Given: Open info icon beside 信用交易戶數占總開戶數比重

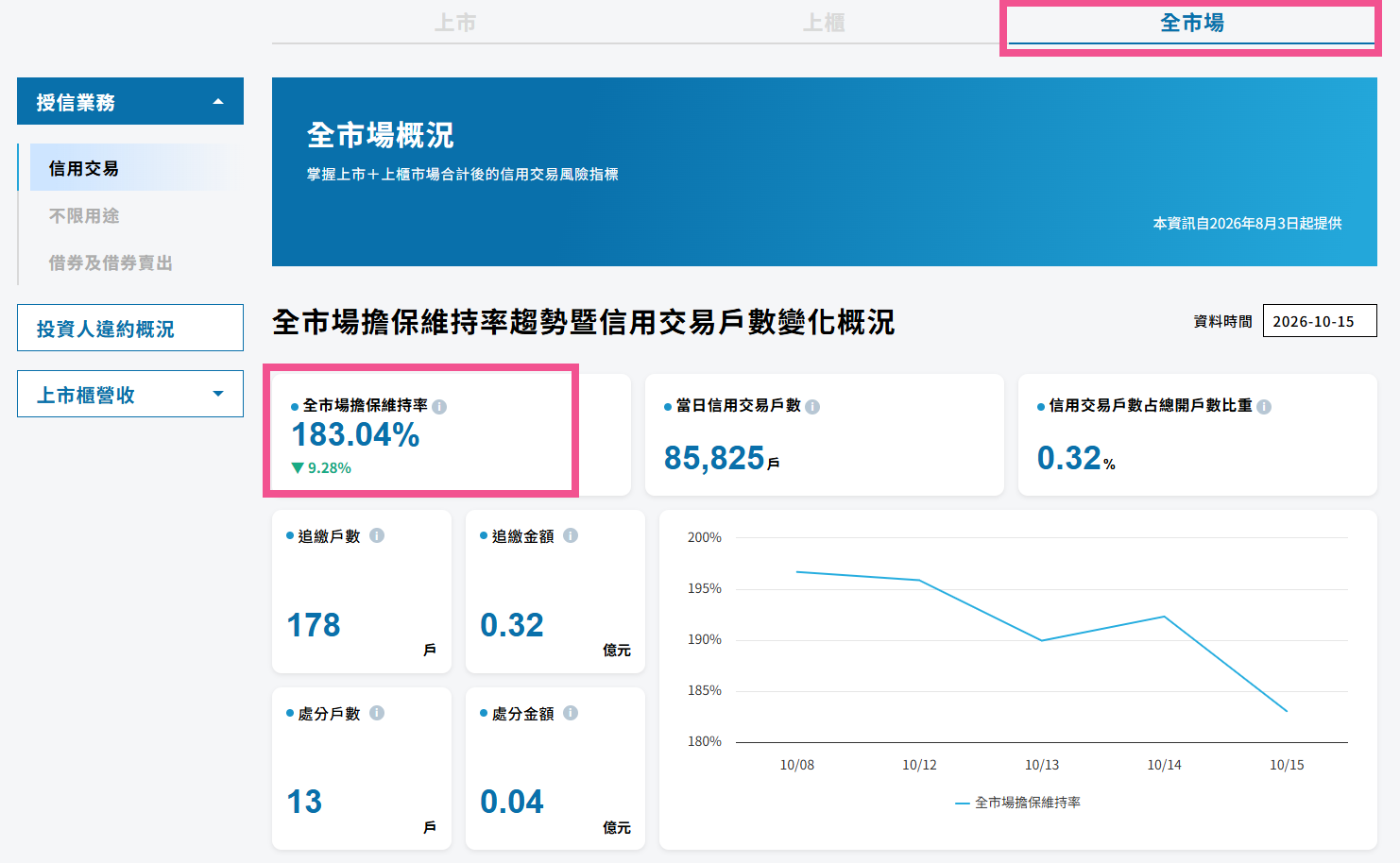Looking at the screenshot, I should (1264, 407).
